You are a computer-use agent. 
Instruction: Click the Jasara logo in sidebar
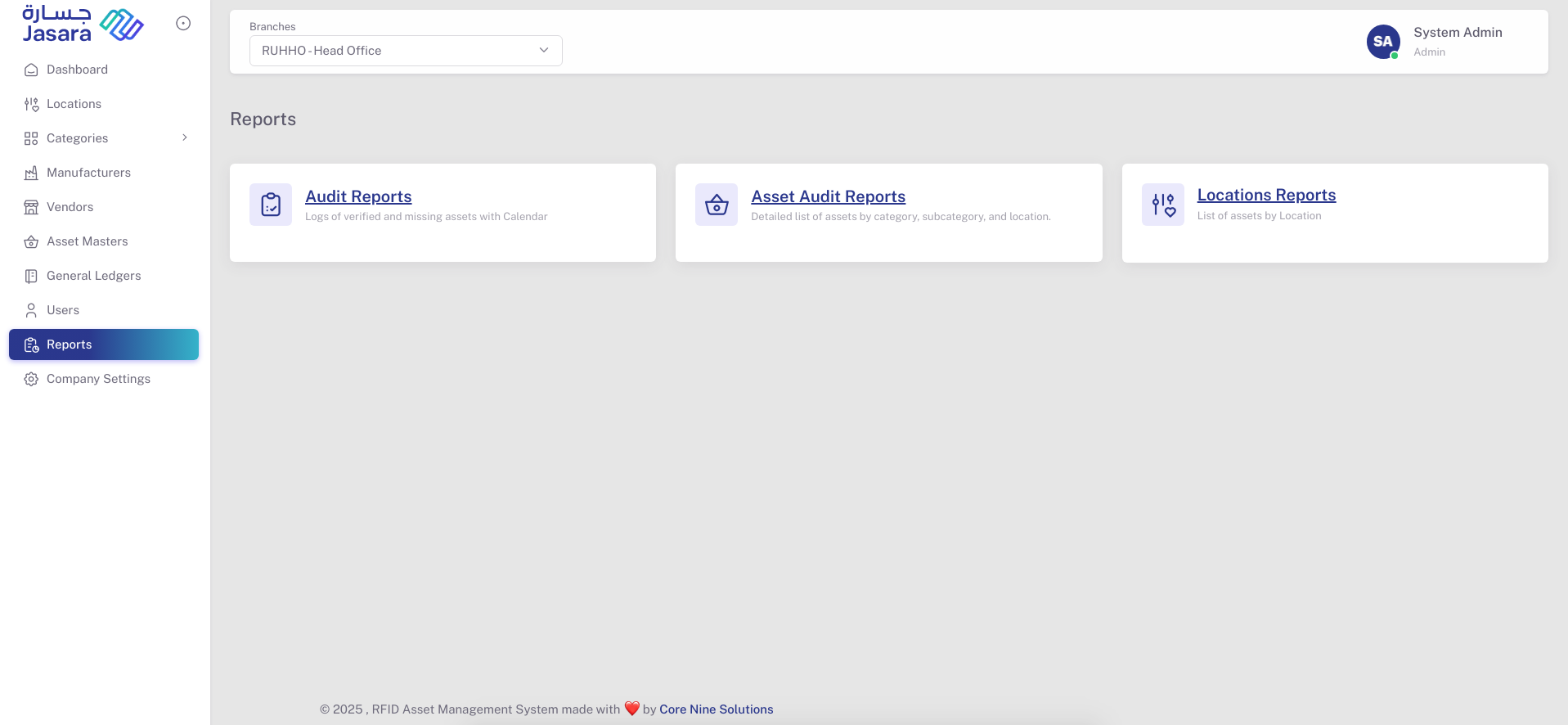click(x=83, y=25)
